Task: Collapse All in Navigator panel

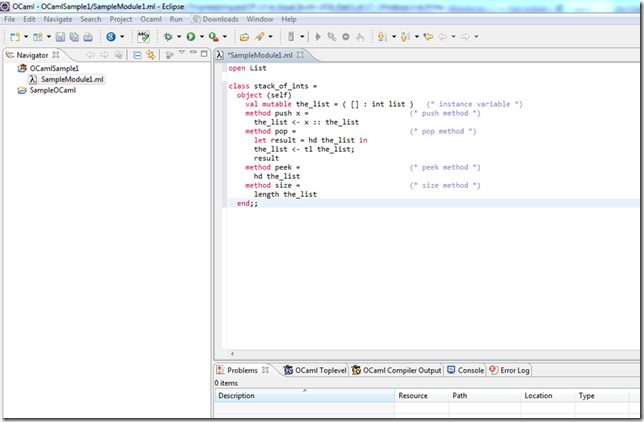Action: click(137, 55)
